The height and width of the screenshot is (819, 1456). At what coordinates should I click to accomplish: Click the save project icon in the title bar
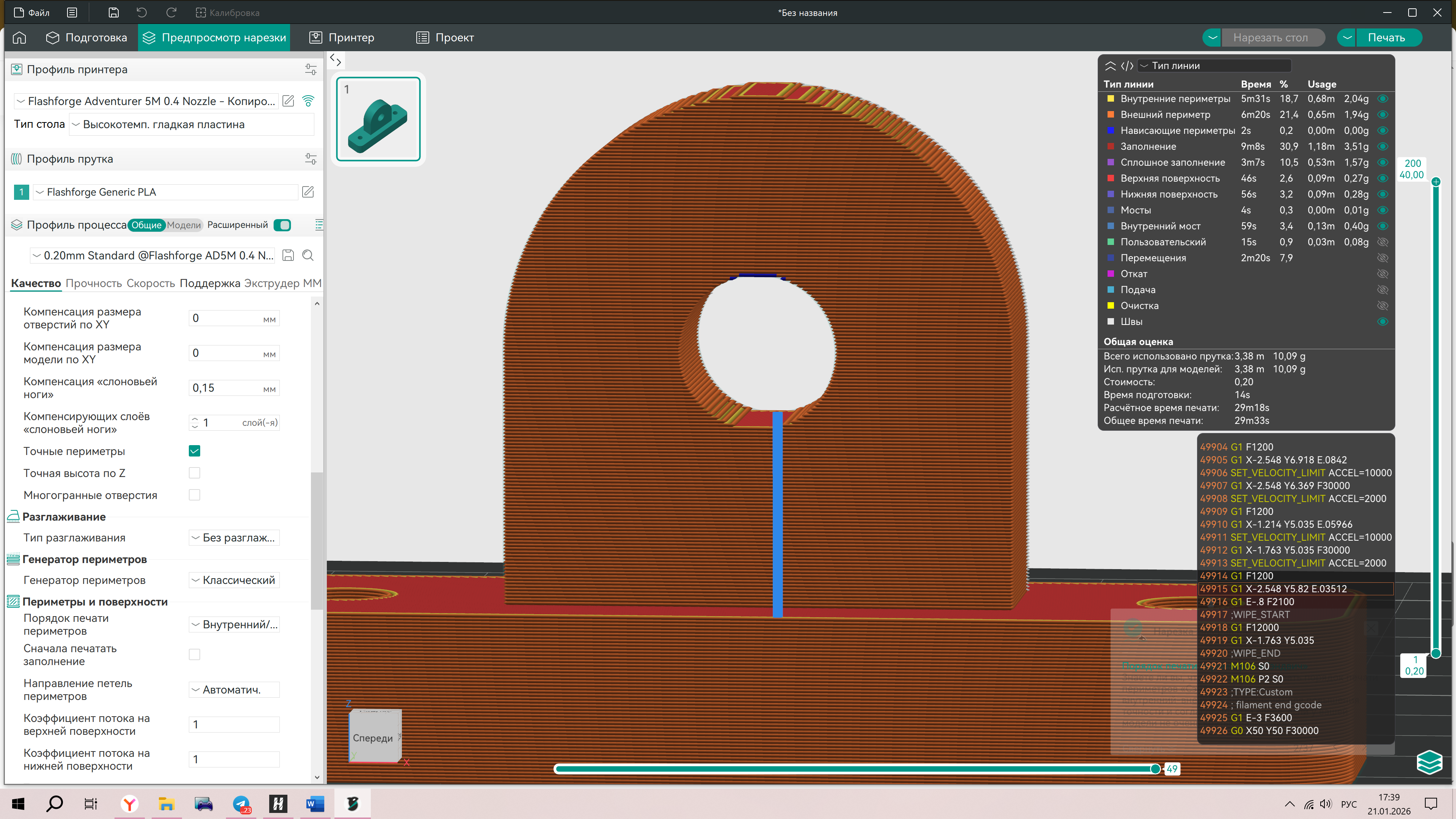point(114,13)
